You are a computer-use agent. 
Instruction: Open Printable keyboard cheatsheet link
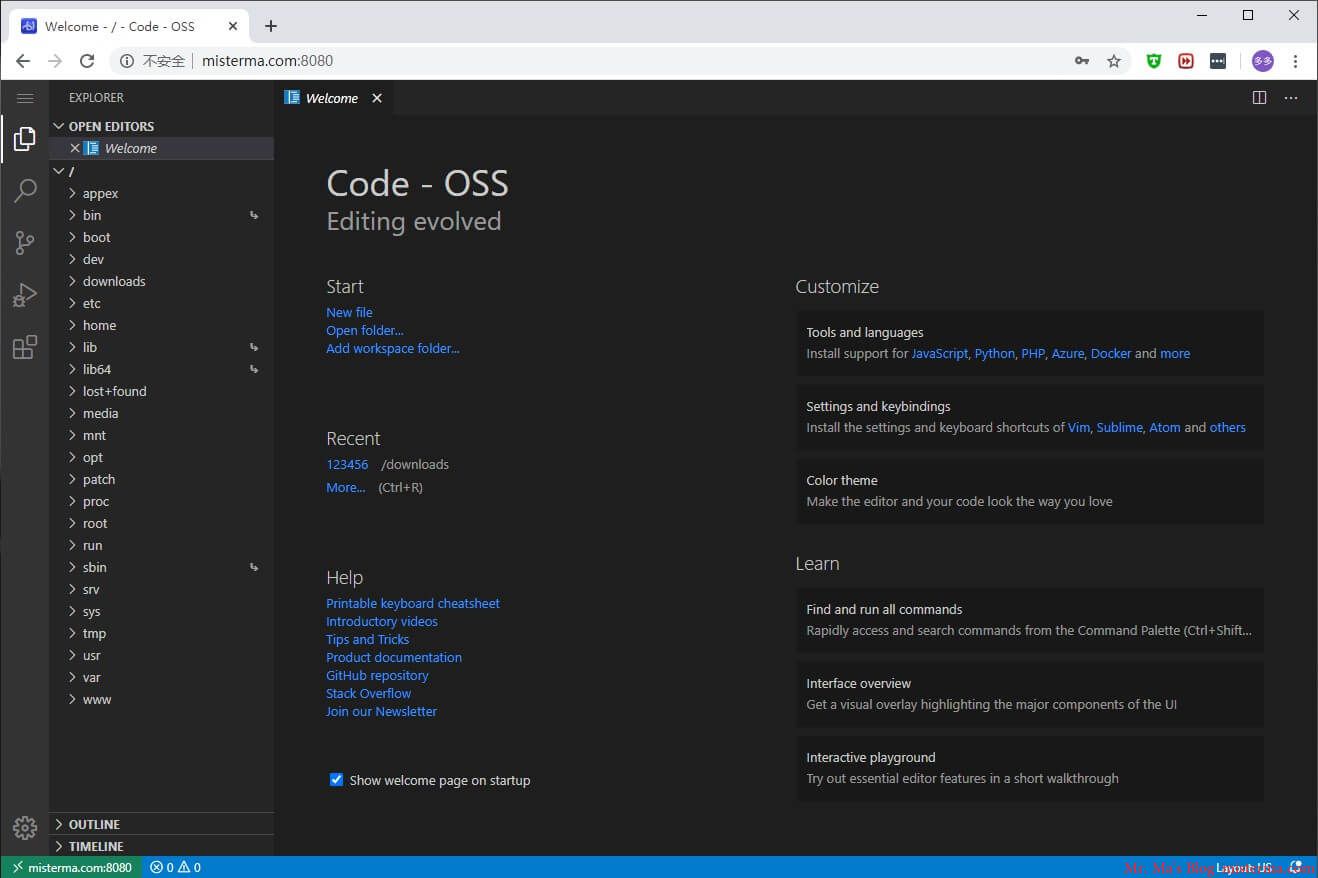[x=413, y=603]
